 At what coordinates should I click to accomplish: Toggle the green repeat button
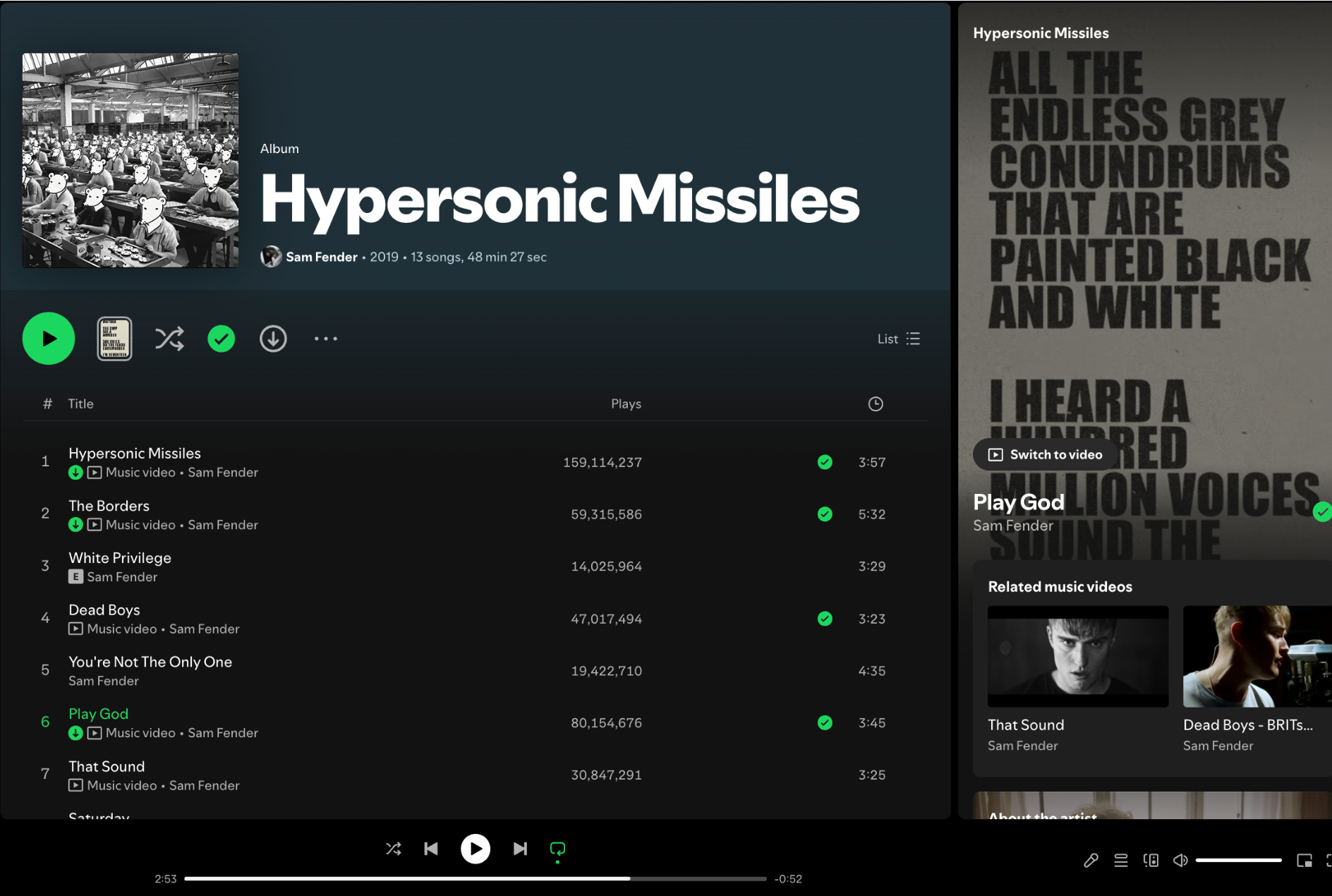557,849
